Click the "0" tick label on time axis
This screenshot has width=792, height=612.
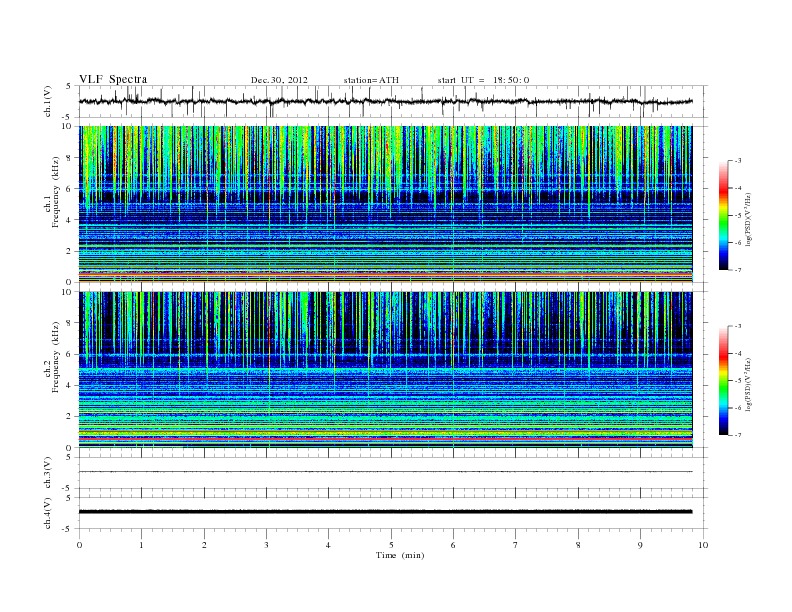[x=79, y=545]
